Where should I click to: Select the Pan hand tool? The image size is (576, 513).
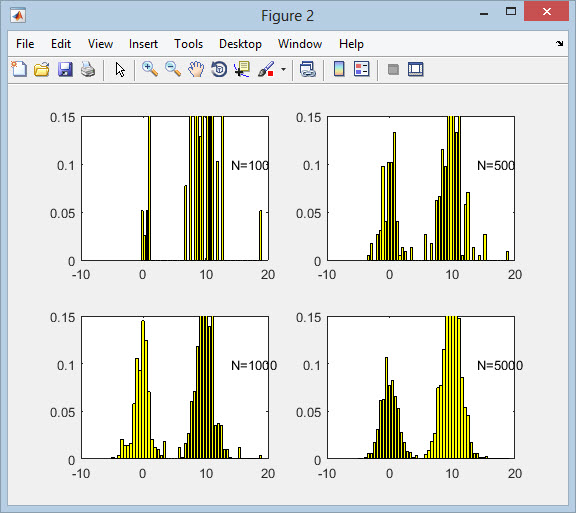tap(196, 69)
